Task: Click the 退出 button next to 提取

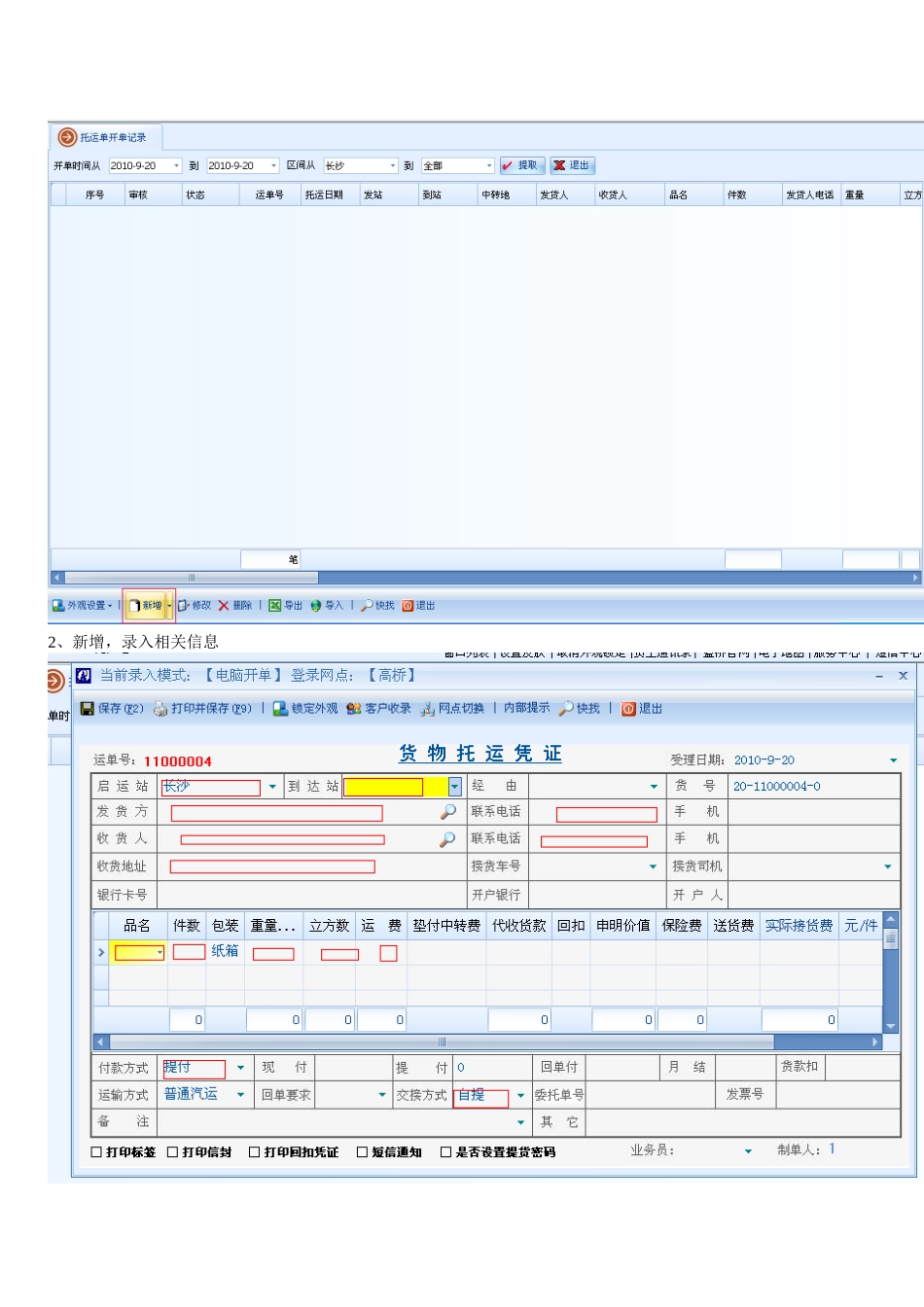Action: pyautogui.click(x=572, y=165)
